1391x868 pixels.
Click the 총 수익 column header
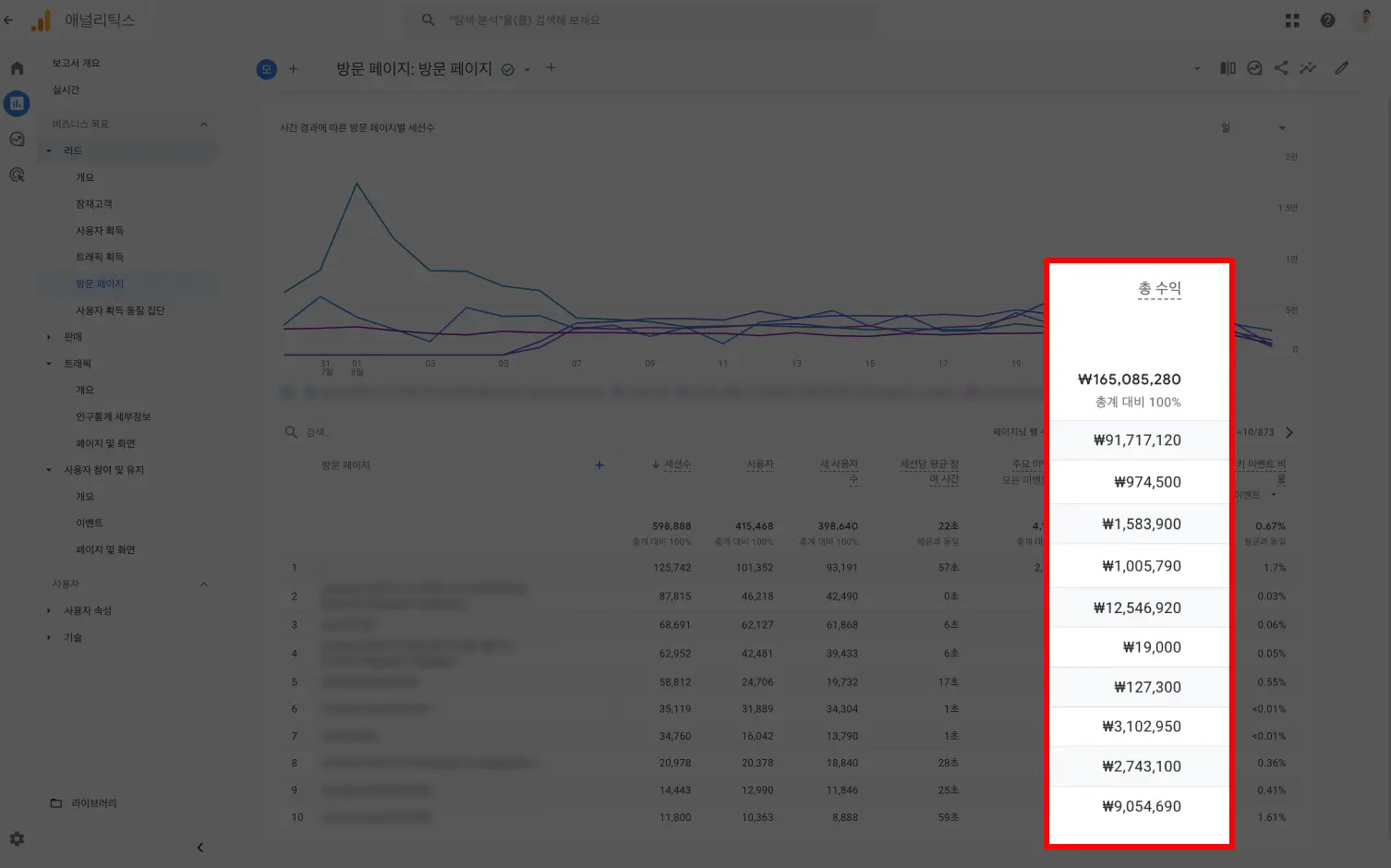[x=1159, y=289]
